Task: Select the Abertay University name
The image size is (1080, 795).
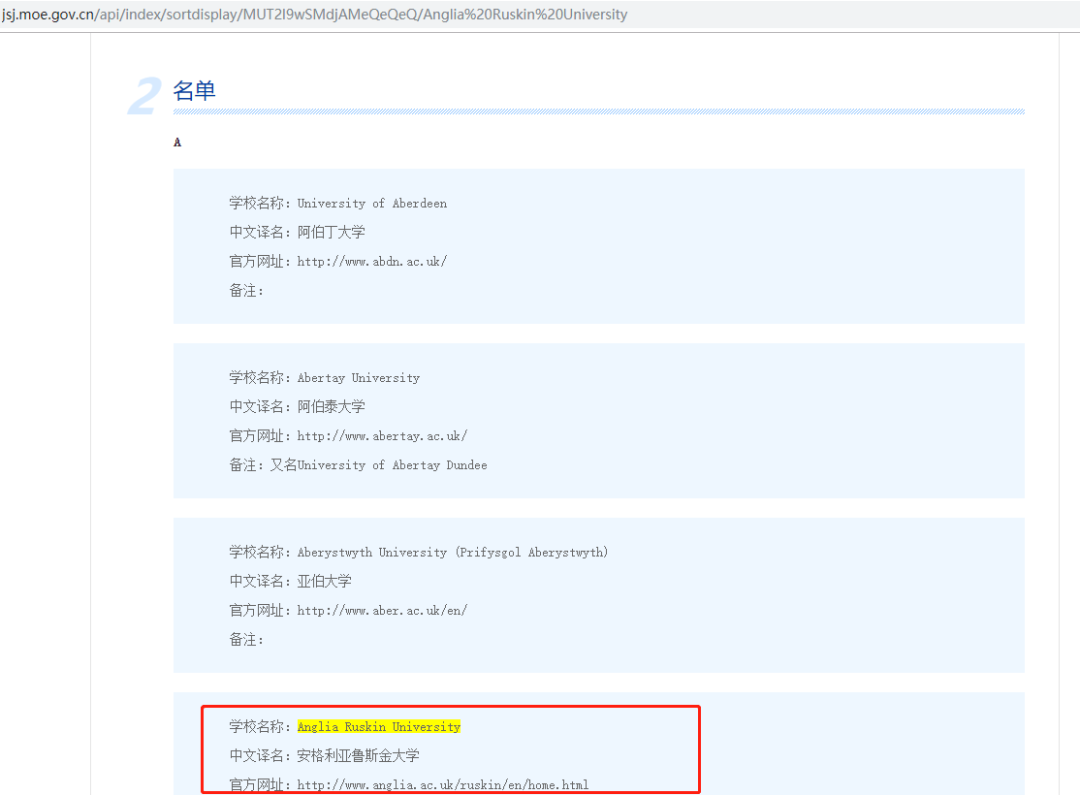Action: point(358,378)
